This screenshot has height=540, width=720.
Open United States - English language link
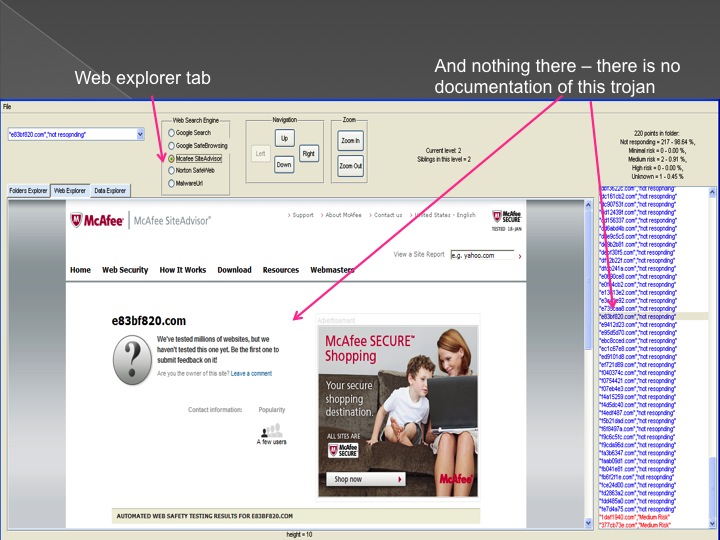[444, 215]
